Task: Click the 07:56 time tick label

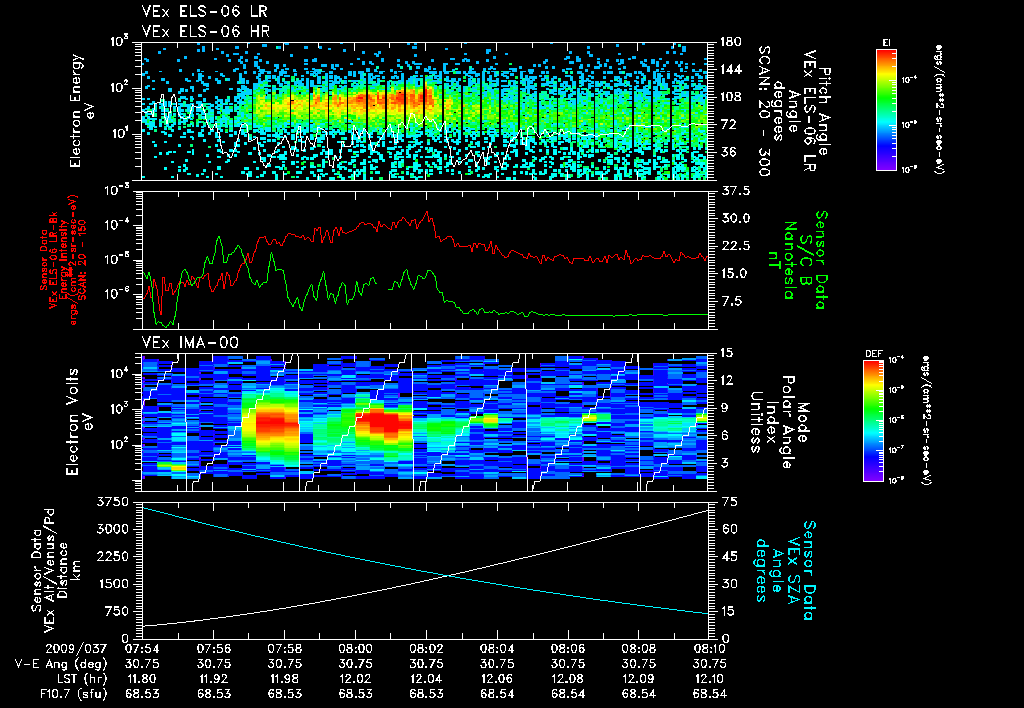Action: 214,649
